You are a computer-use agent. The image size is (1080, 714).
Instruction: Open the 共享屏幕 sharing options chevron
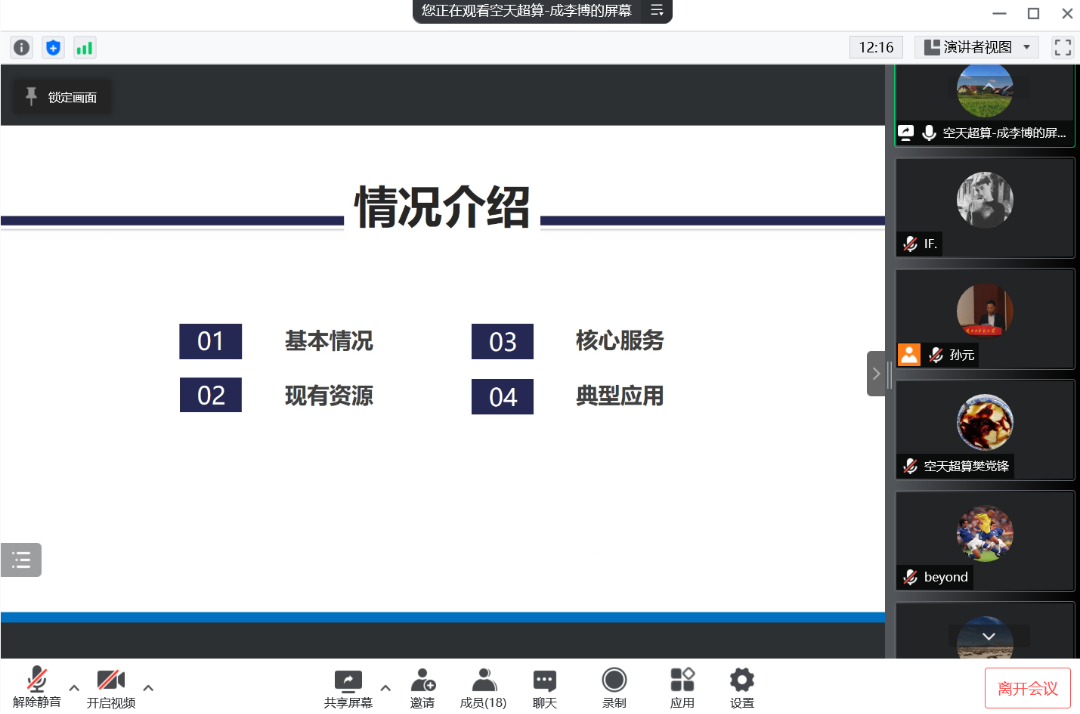tap(384, 689)
